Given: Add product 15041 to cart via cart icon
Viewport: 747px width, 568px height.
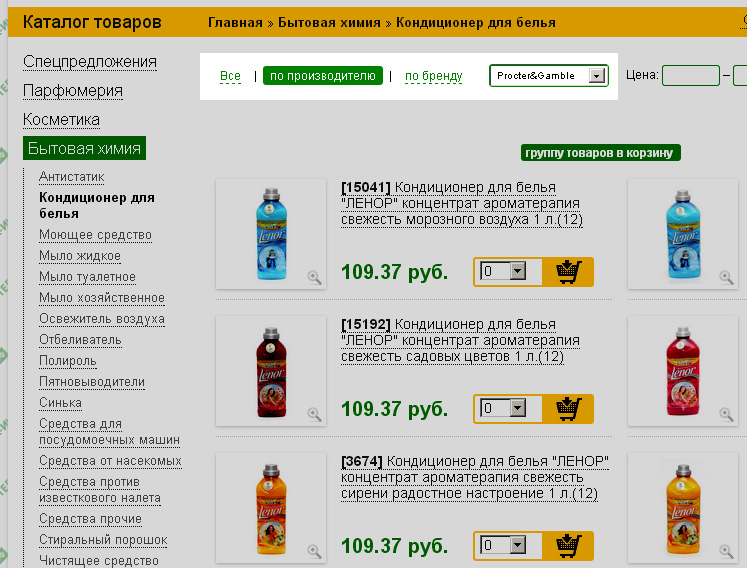Looking at the screenshot, I should pyautogui.click(x=568, y=271).
